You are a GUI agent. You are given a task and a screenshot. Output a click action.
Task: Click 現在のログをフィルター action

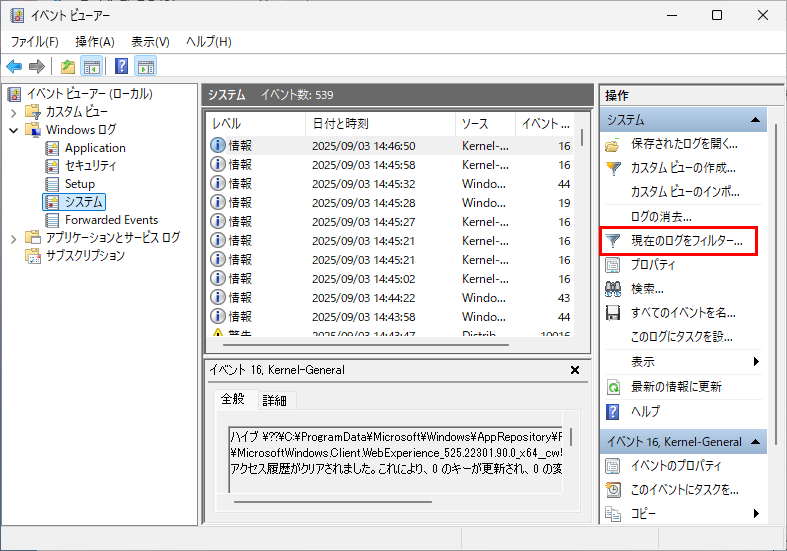click(679, 241)
